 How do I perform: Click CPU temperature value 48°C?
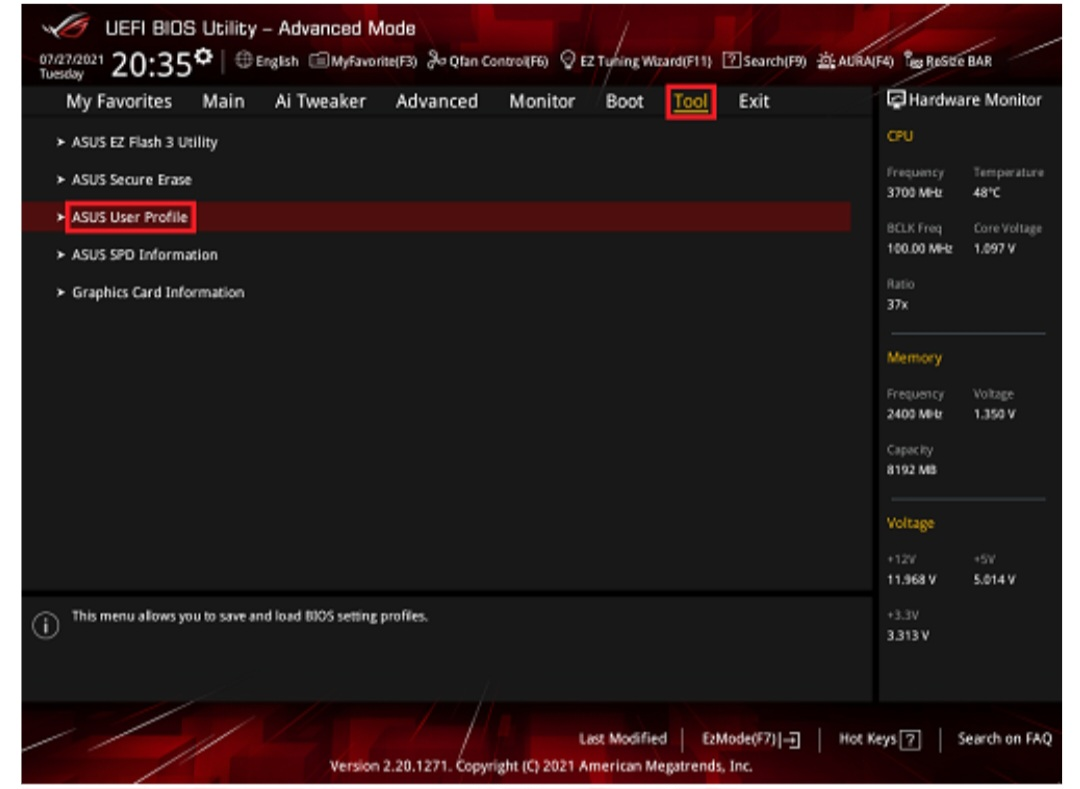pos(986,193)
